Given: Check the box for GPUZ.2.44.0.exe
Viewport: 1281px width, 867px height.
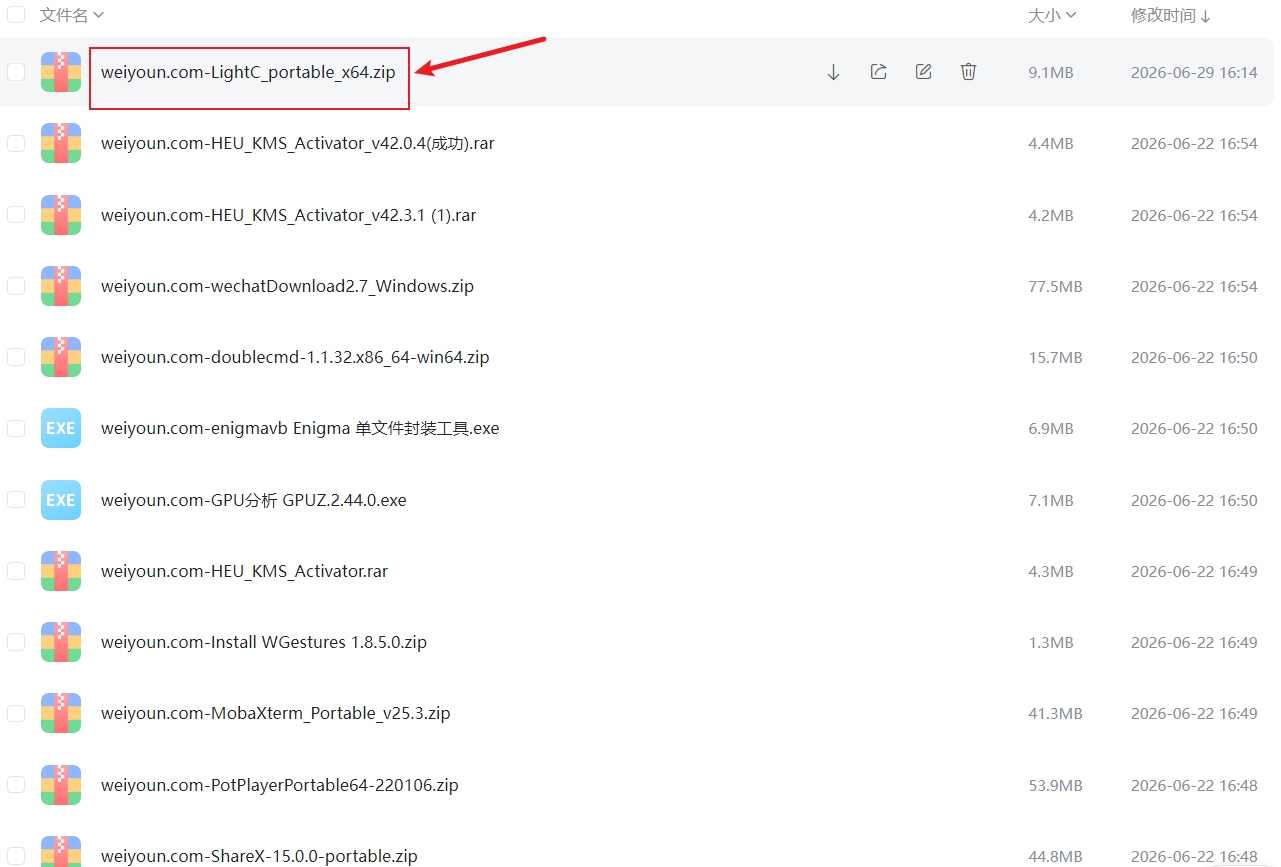Looking at the screenshot, I should pos(16,500).
